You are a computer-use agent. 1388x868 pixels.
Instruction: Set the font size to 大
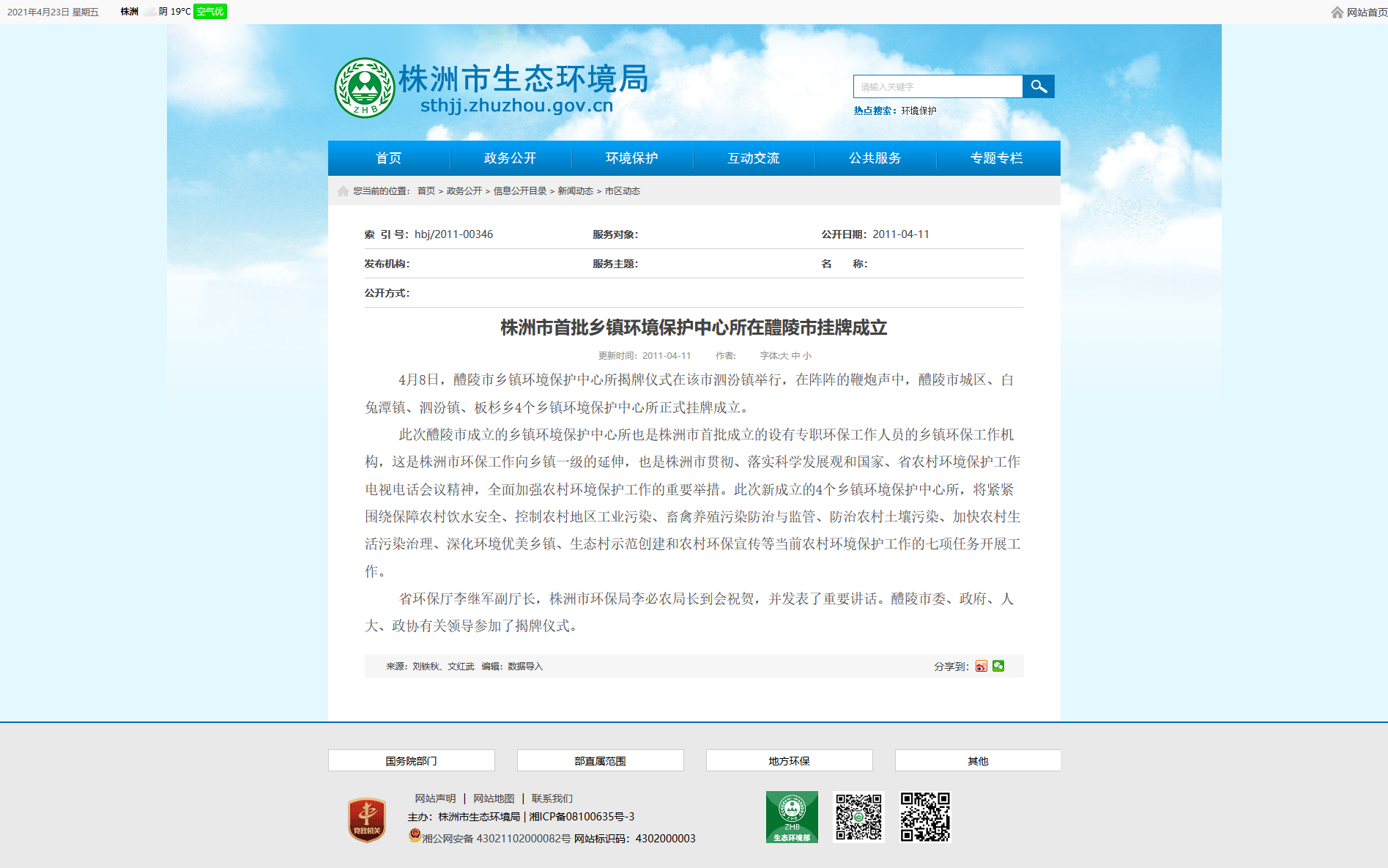(784, 356)
